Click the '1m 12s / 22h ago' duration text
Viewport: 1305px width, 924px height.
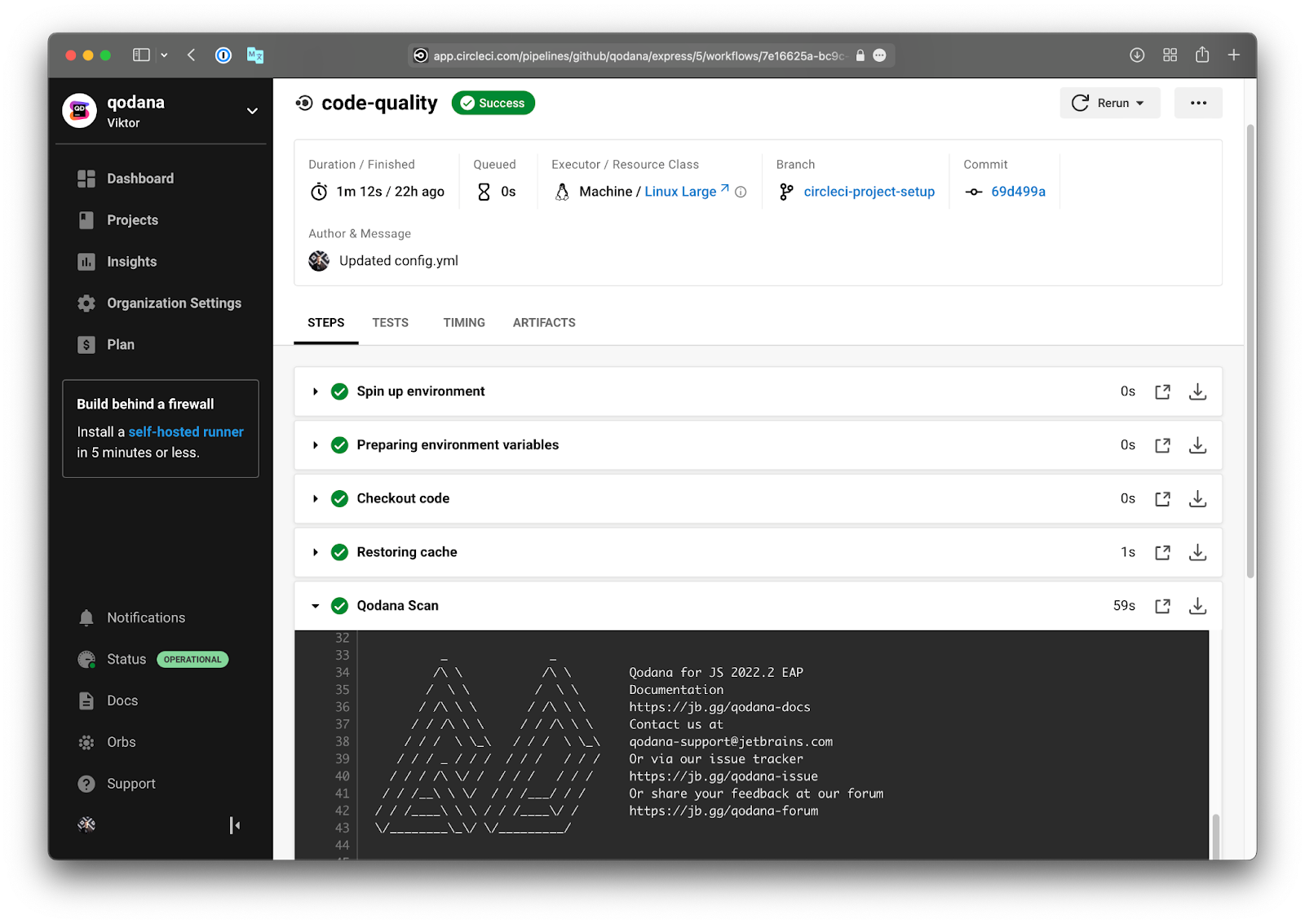tap(391, 192)
